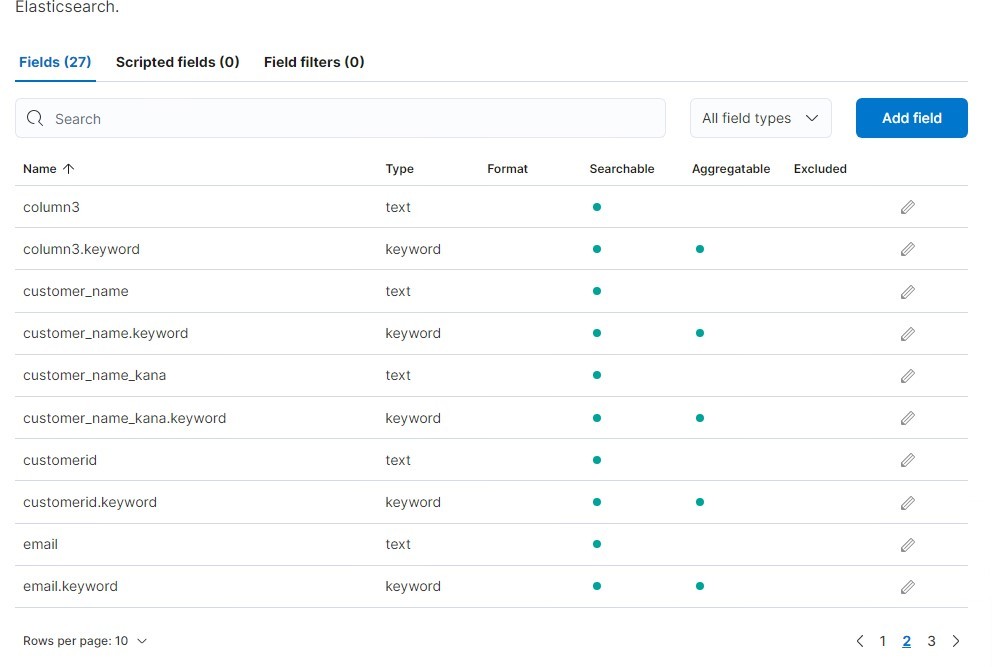The image size is (992, 667).
Task: Click pencil icon for column3.keyword row
Action: pyautogui.click(x=907, y=249)
